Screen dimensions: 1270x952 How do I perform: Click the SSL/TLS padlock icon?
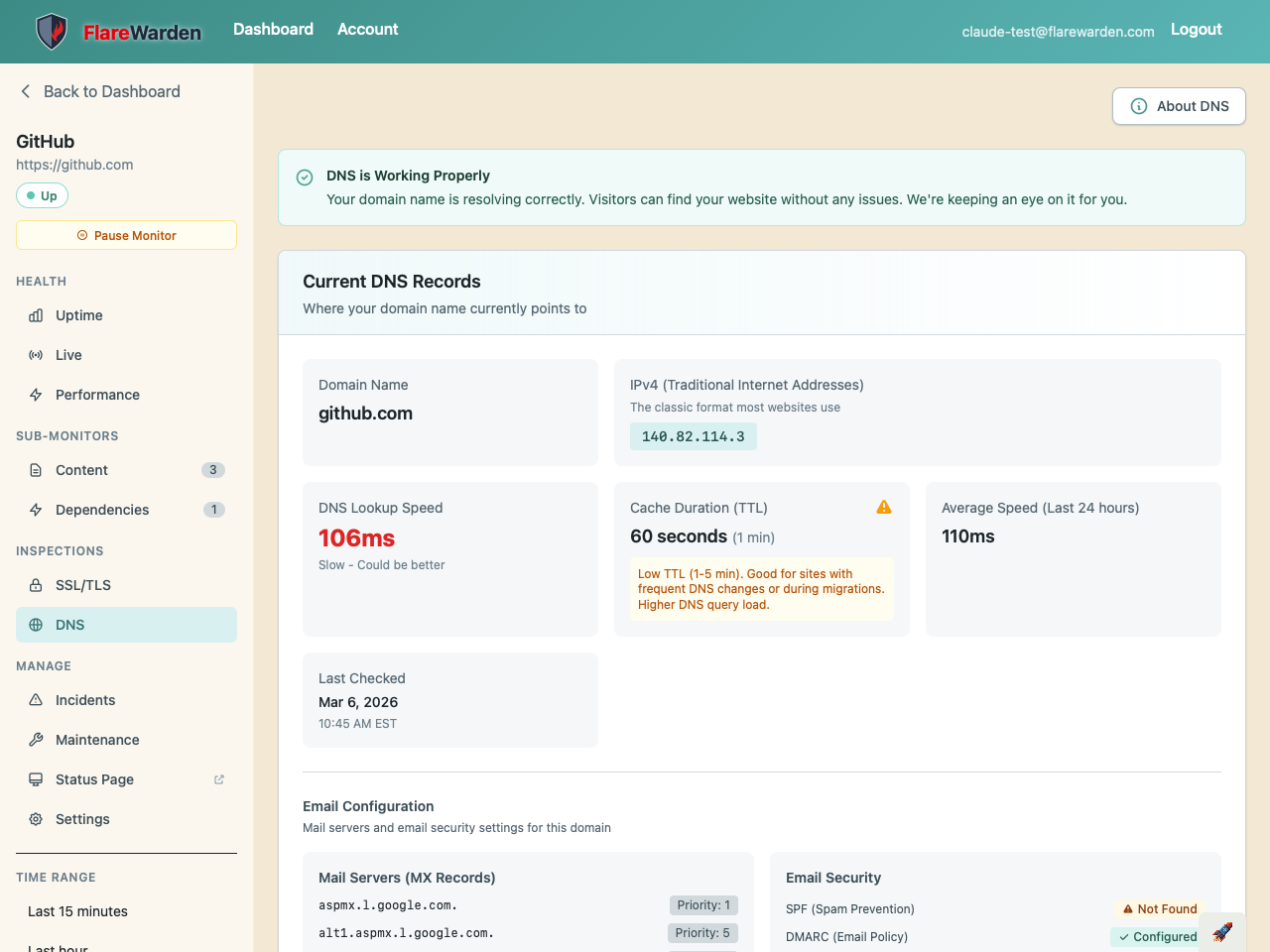point(36,585)
